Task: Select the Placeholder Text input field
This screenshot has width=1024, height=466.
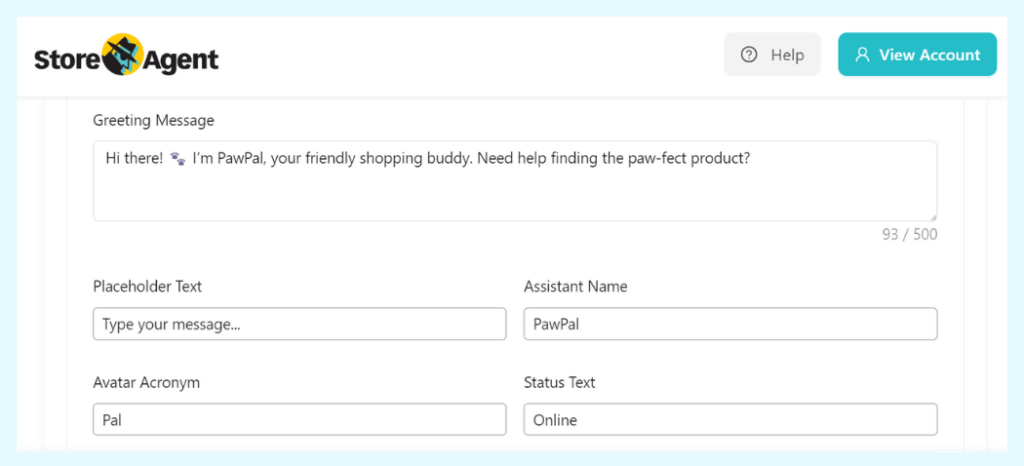Action: click(x=299, y=324)
